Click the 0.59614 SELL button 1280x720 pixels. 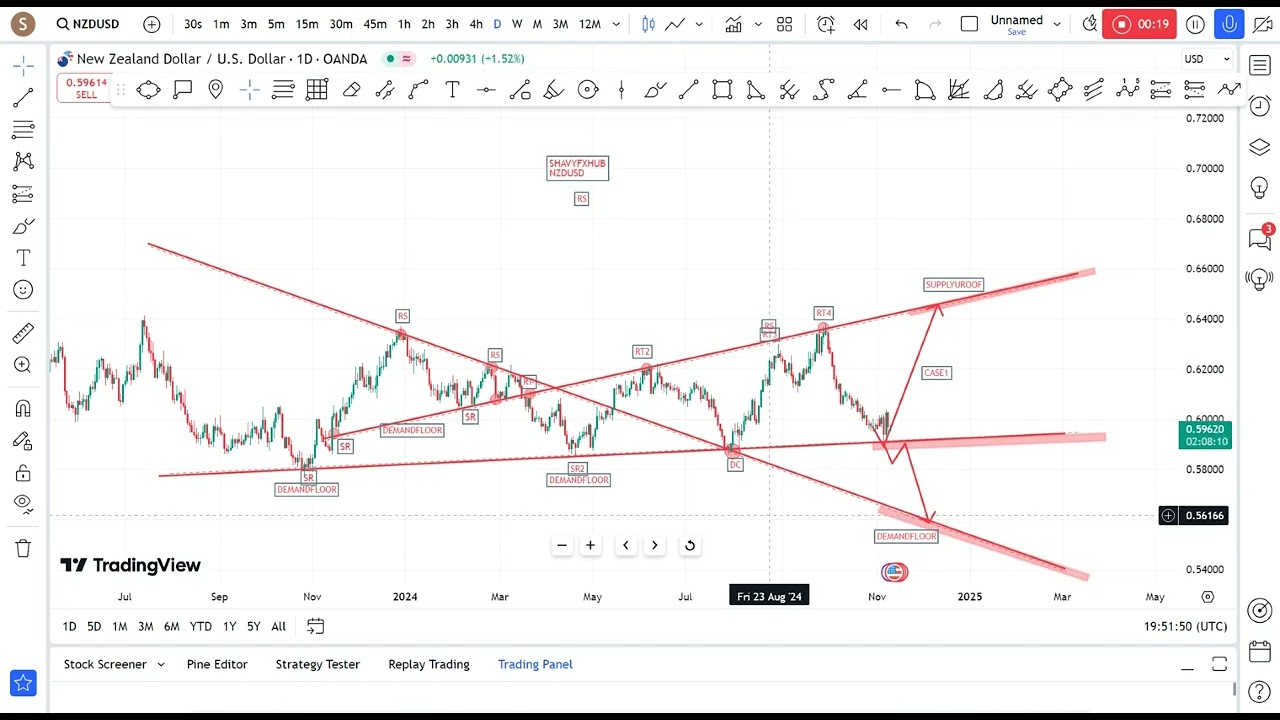(x=86, y=88)
